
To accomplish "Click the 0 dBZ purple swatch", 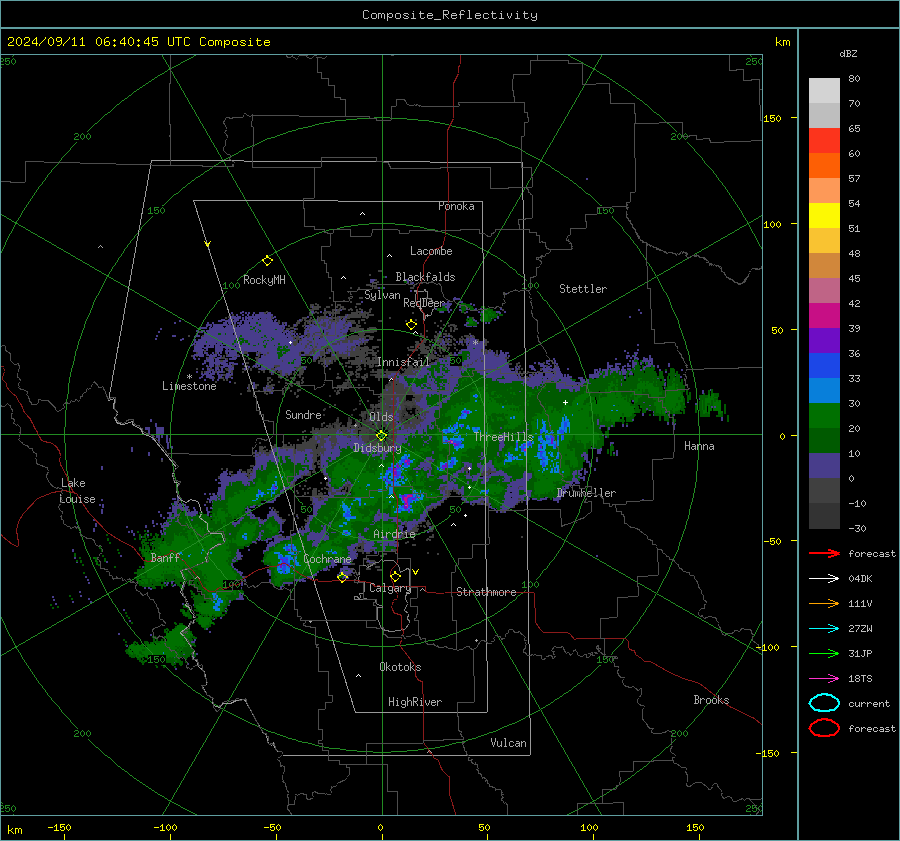I will pyautogui.click(x=824, y=465).
